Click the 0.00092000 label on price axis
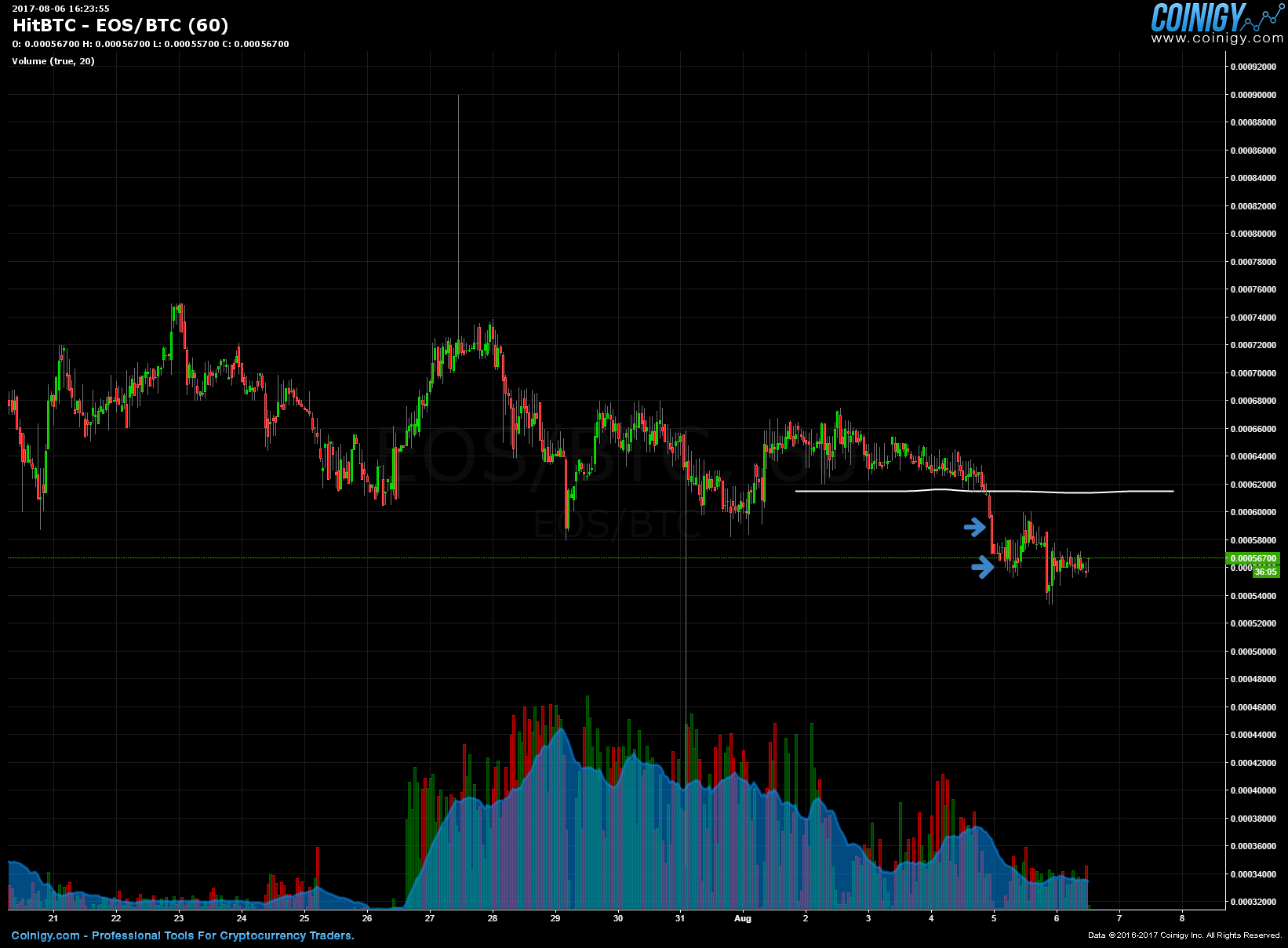The height and width of the screenshot is (948, 1288). point(1253,67)
